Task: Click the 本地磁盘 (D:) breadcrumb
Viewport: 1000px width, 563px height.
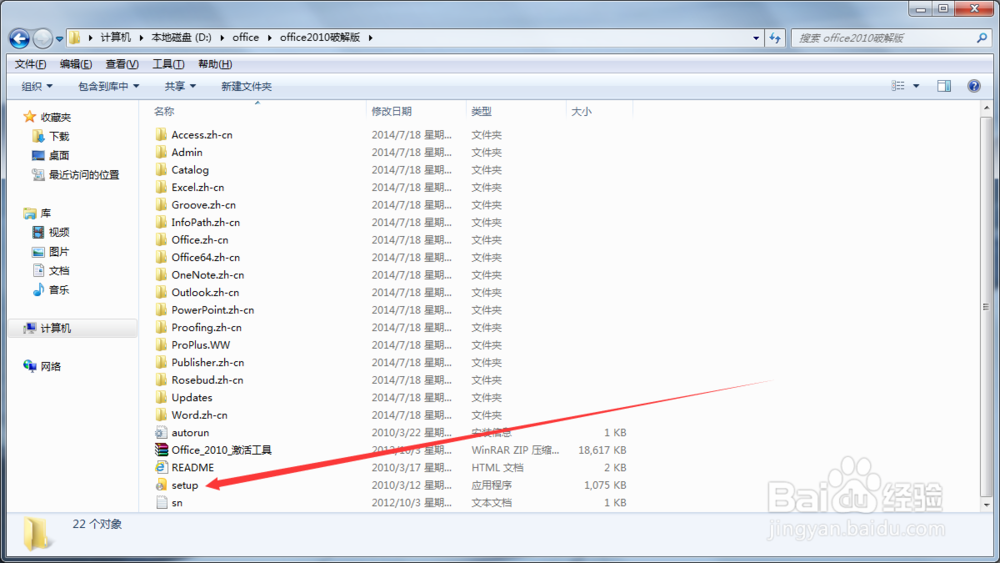Action: pyautogui.click(x=181, y=38)
